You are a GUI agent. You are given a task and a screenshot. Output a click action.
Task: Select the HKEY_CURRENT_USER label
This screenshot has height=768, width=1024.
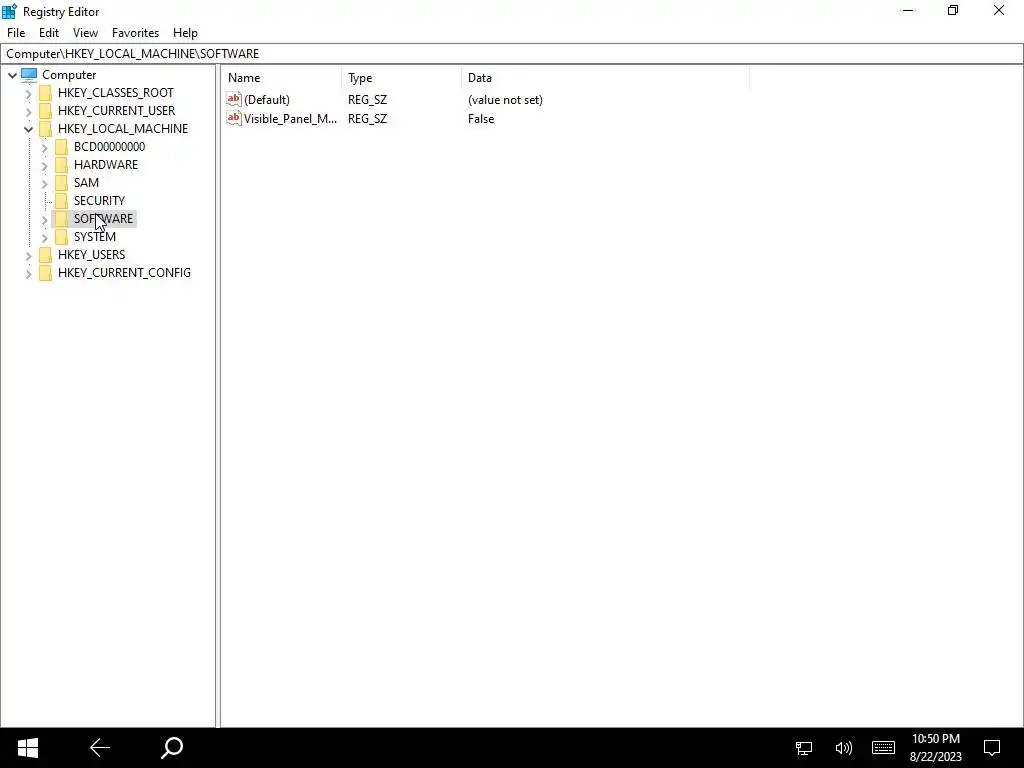[x=116, y=111]
